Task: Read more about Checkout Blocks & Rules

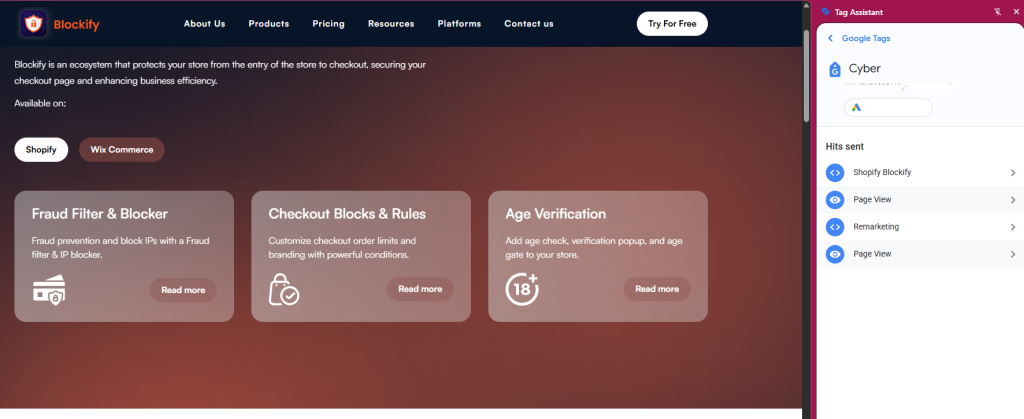Action: pos(420,289)
